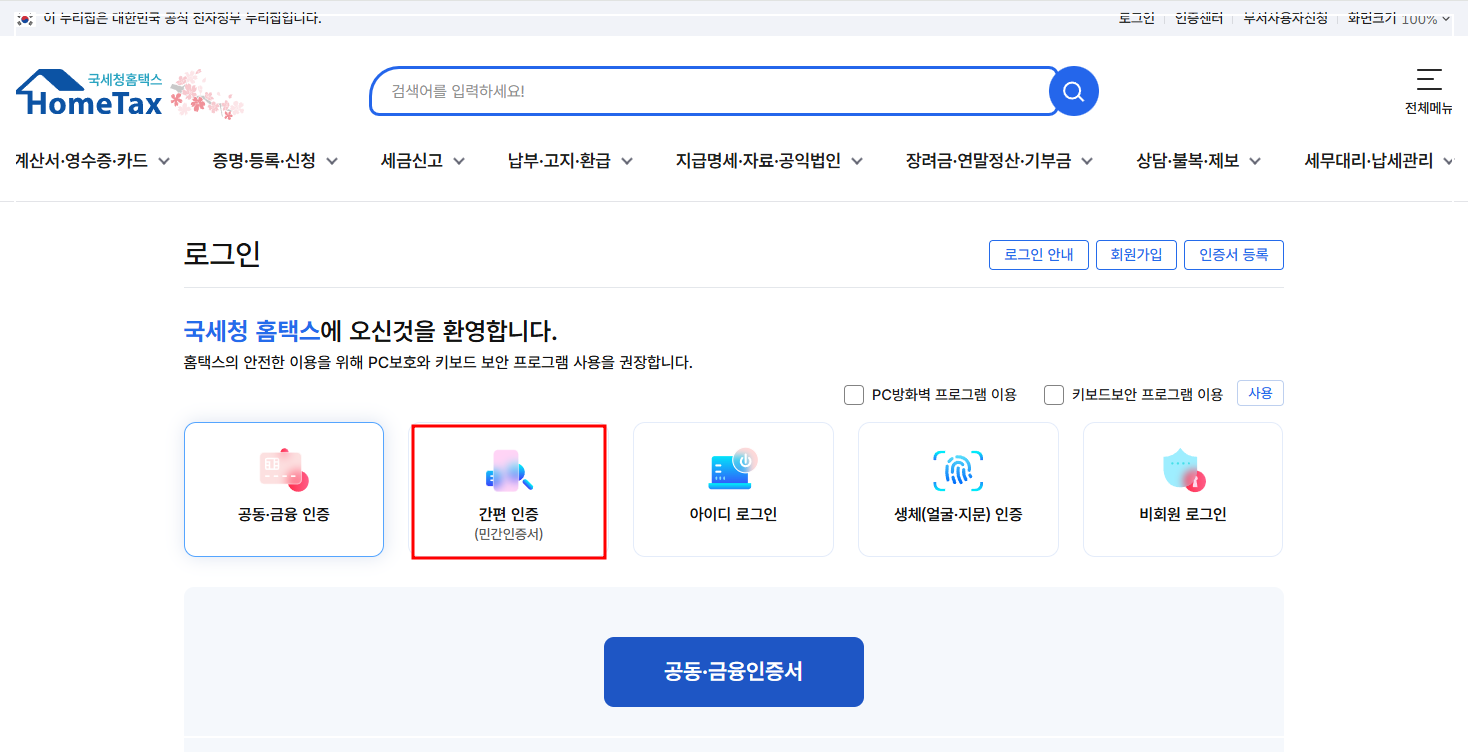Click the 아이디 로그인 laptop icon
Screen dimensions: 1468x752
point(733,470)
